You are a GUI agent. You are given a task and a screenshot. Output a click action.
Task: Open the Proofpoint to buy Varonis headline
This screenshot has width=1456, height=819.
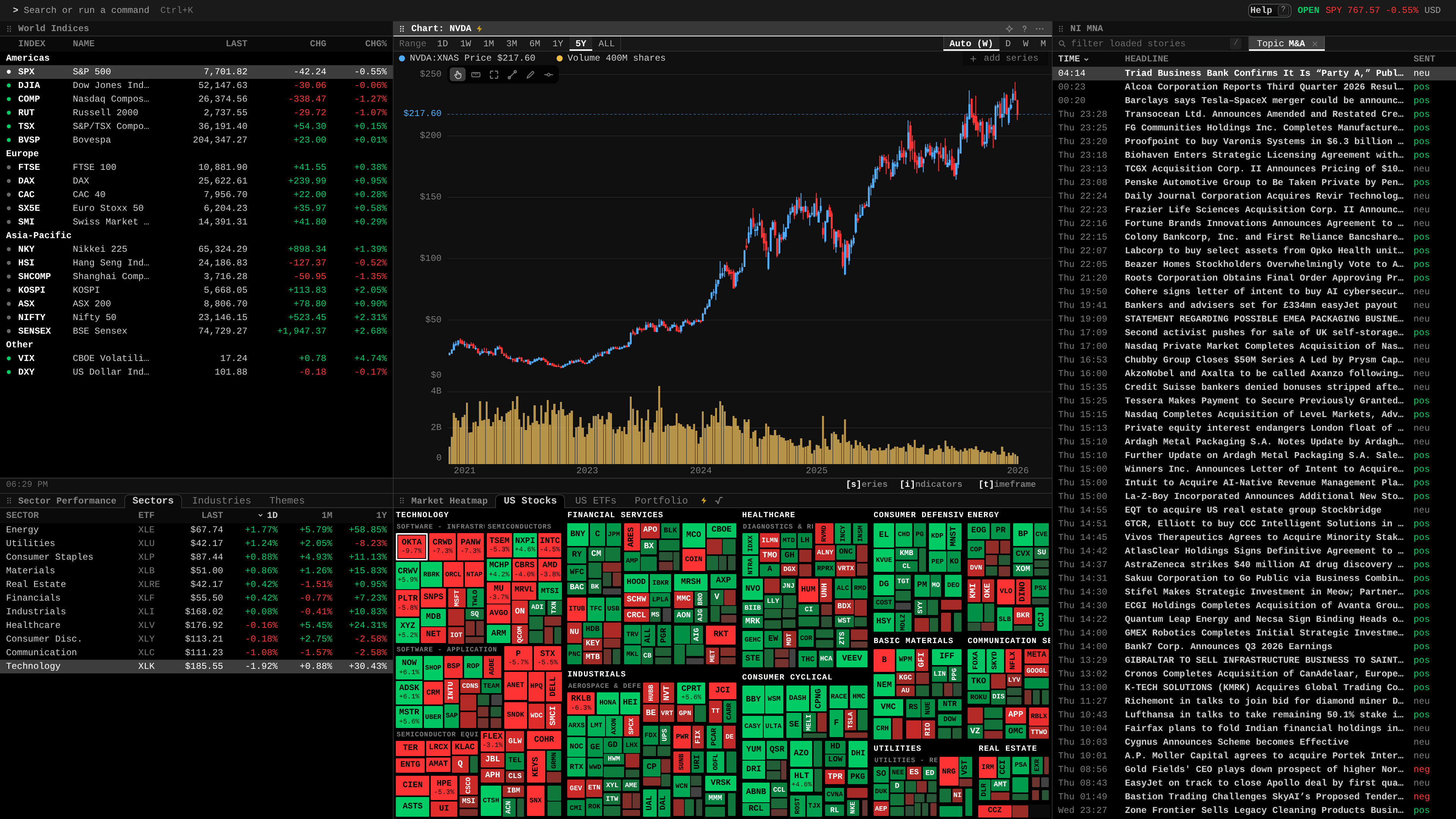(1264, 141)
